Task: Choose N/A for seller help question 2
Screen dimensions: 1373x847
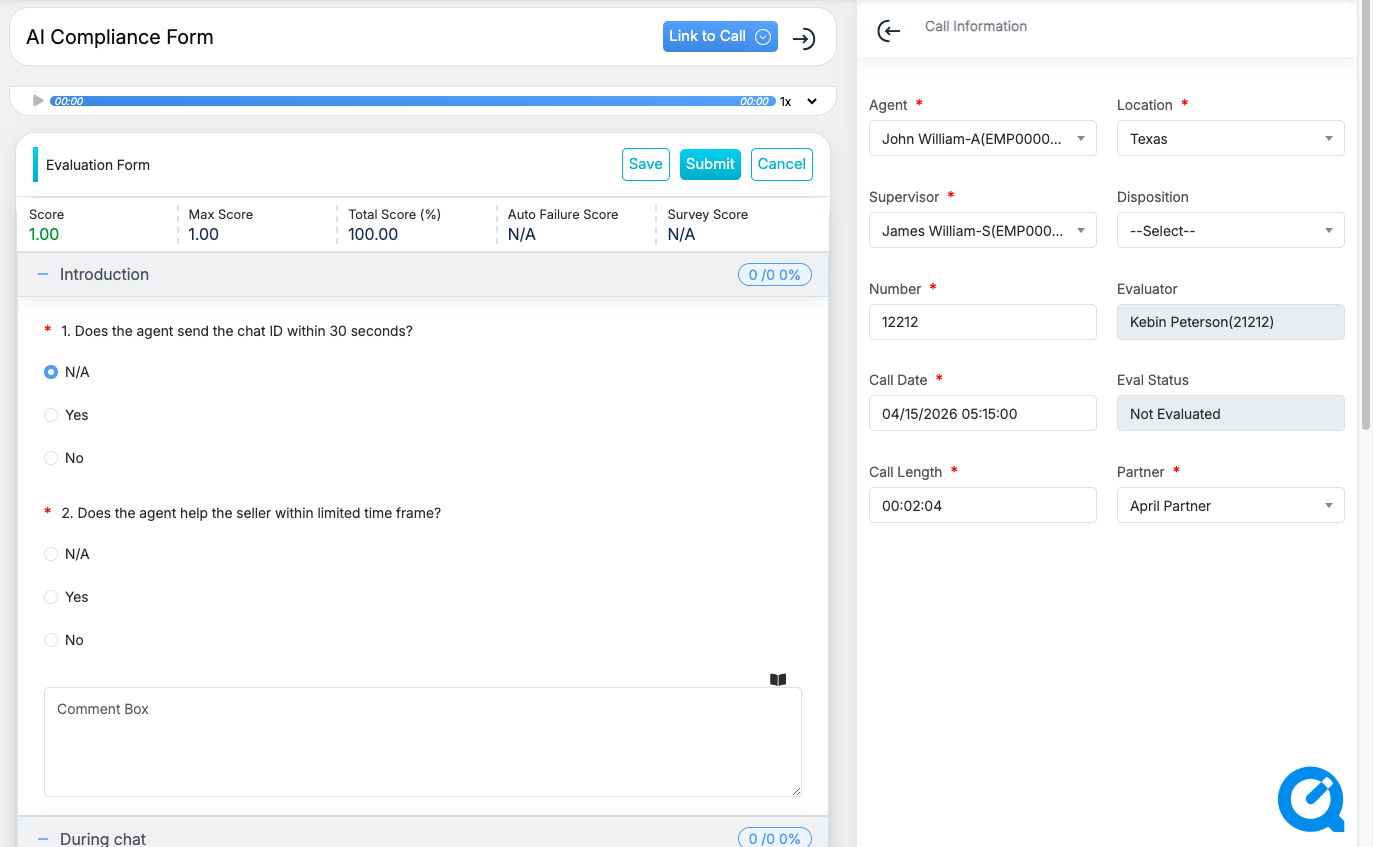Action: (x=51, y=554)
